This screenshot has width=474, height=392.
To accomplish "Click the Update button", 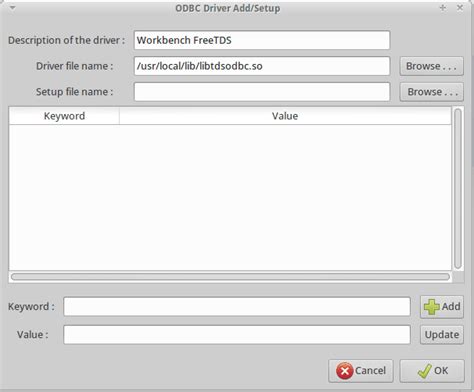I will click(x=442, y=335).
